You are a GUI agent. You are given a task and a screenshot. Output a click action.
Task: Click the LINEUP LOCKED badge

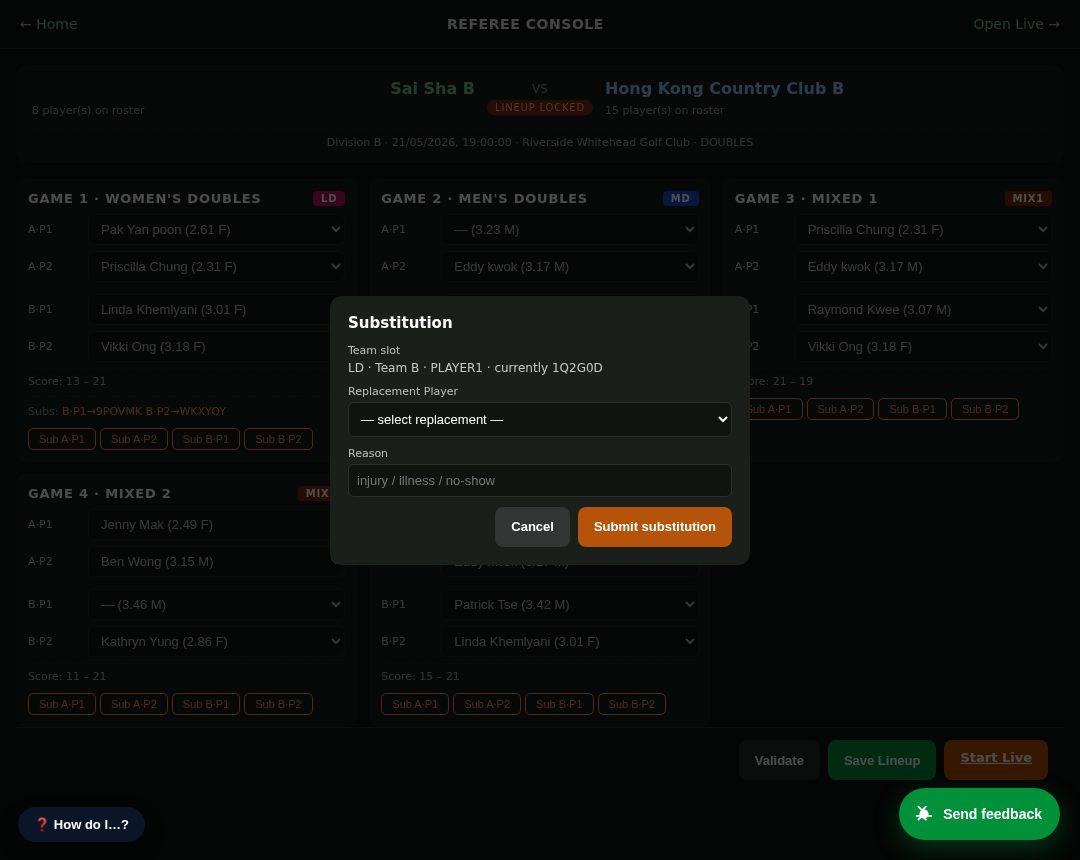click(539, 107)
